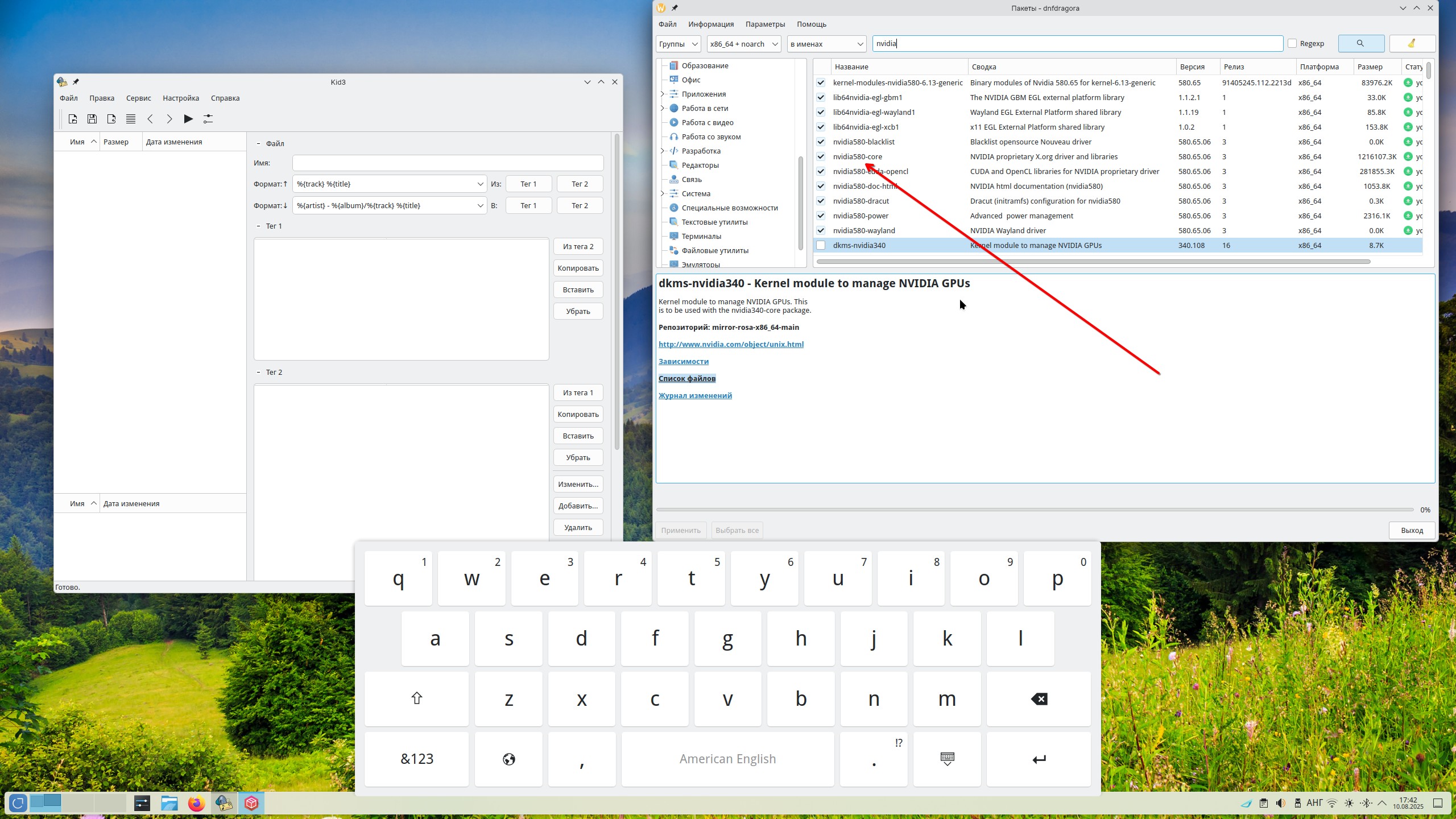Image resolution: width=1456 pixels, height=819 pixels.
Task: Open the Список файлов link
Action: [687, 378]
